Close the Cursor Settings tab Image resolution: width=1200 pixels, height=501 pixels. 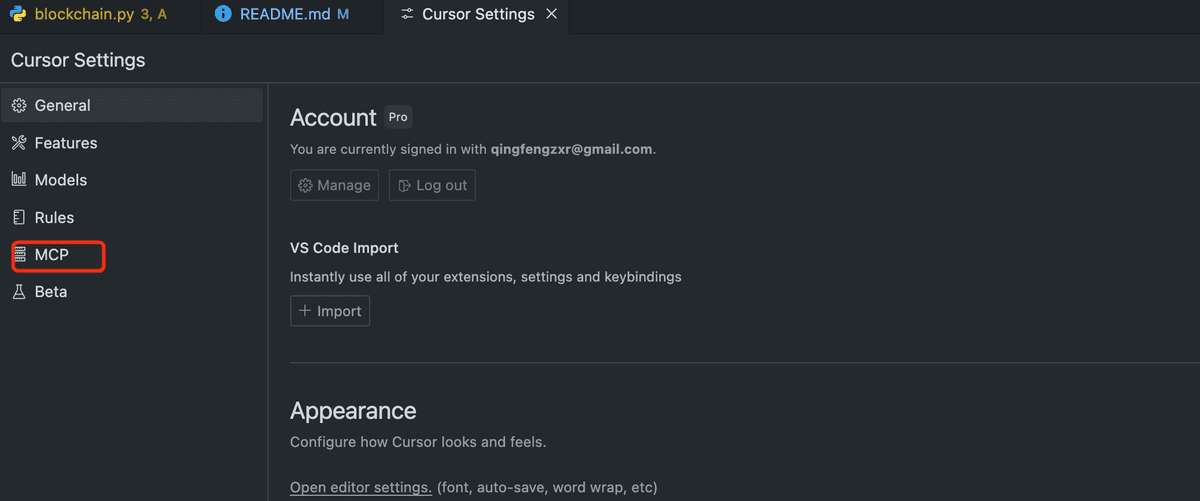click(x=552, y=15)
